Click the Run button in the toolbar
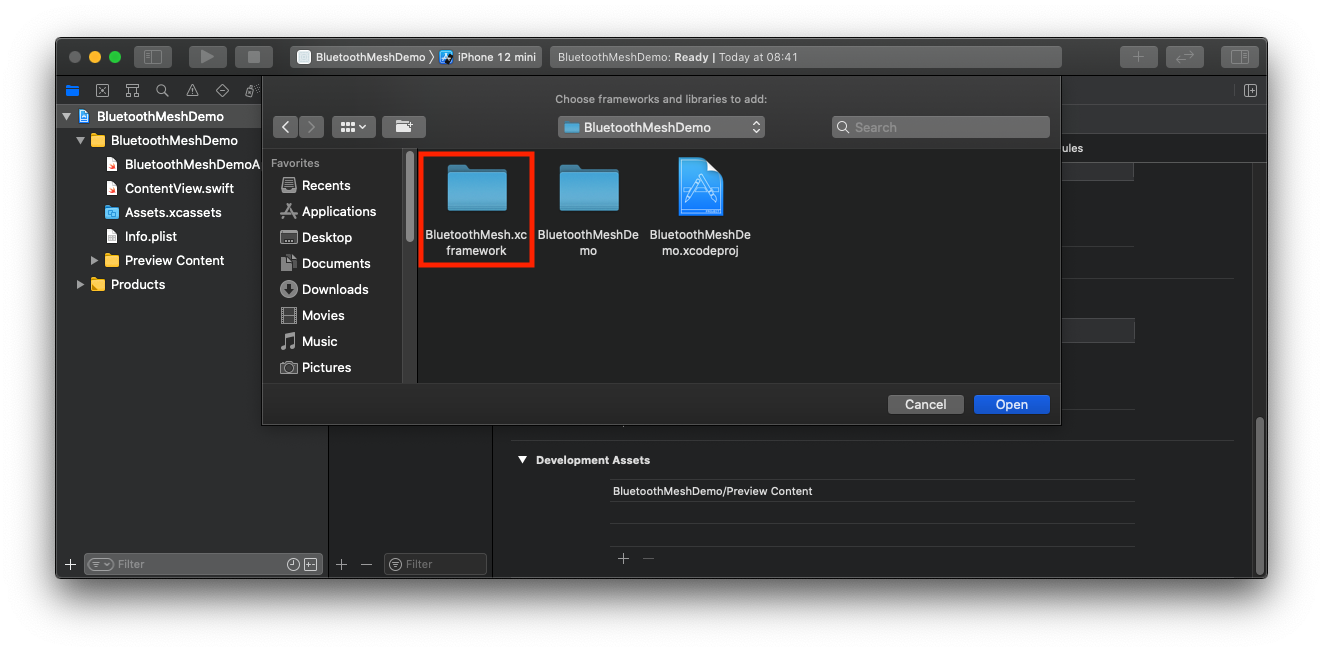 tap(207, 56)
